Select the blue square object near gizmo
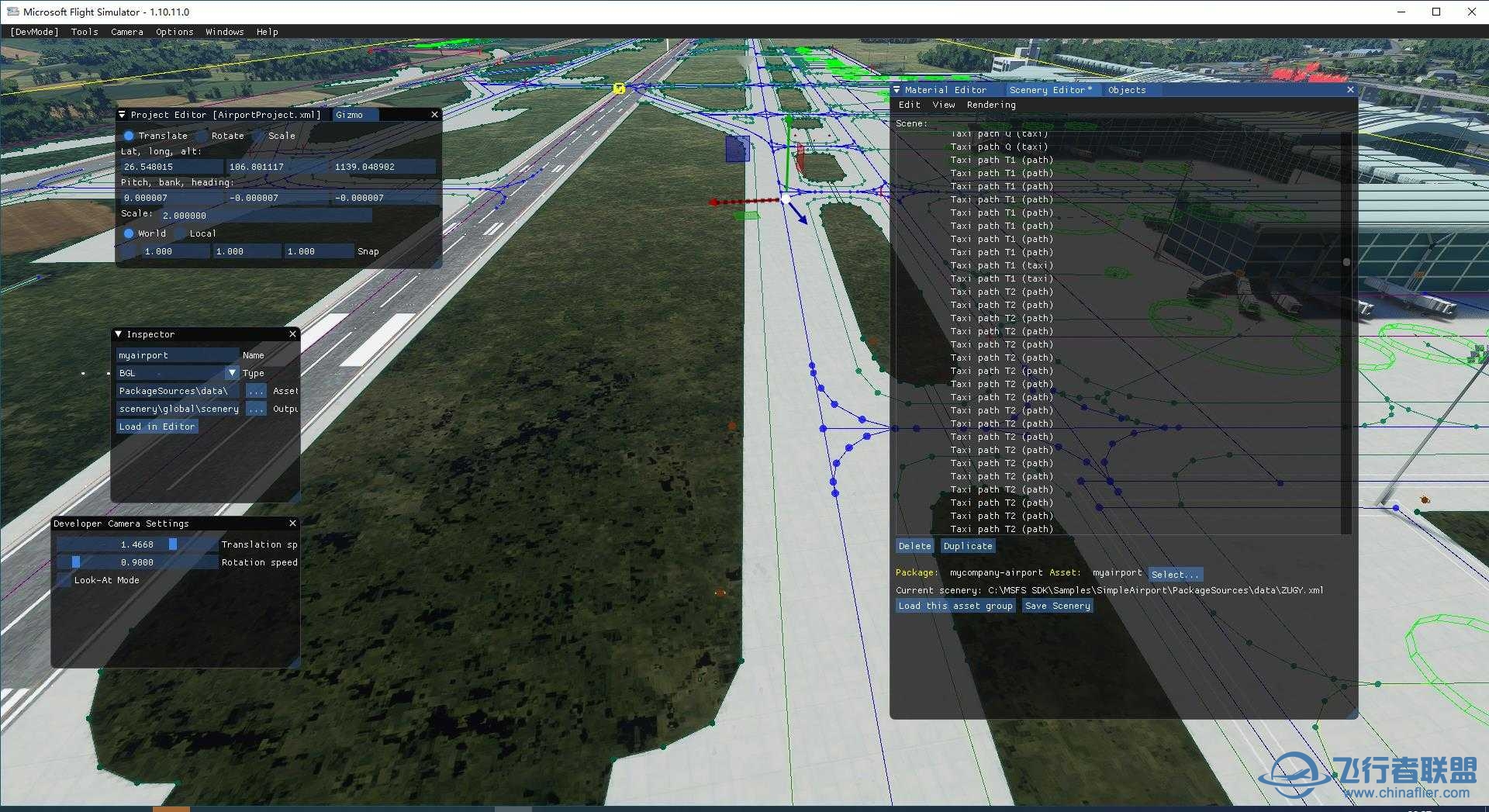The width and height of the screenshot is (1489, 812). tap(737, 149)
